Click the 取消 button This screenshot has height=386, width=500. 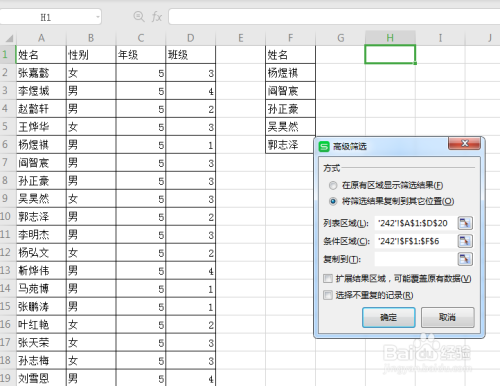click(447, 317)
